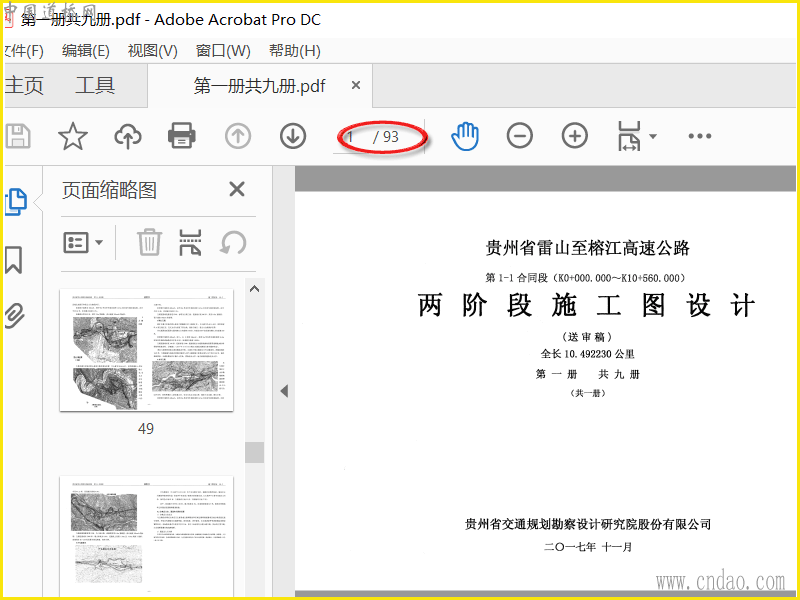Click the text 第 1-1 合同段 line

[x=585, y=278]
